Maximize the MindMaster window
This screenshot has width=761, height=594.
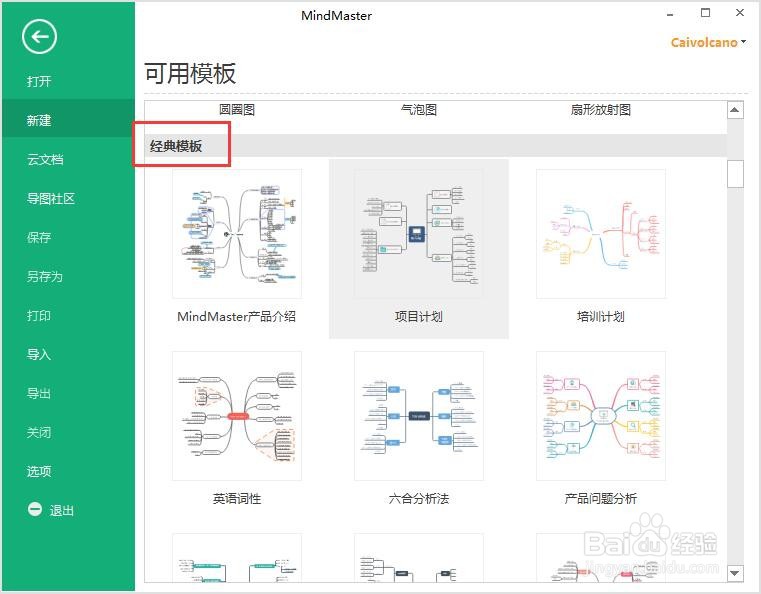706,13
